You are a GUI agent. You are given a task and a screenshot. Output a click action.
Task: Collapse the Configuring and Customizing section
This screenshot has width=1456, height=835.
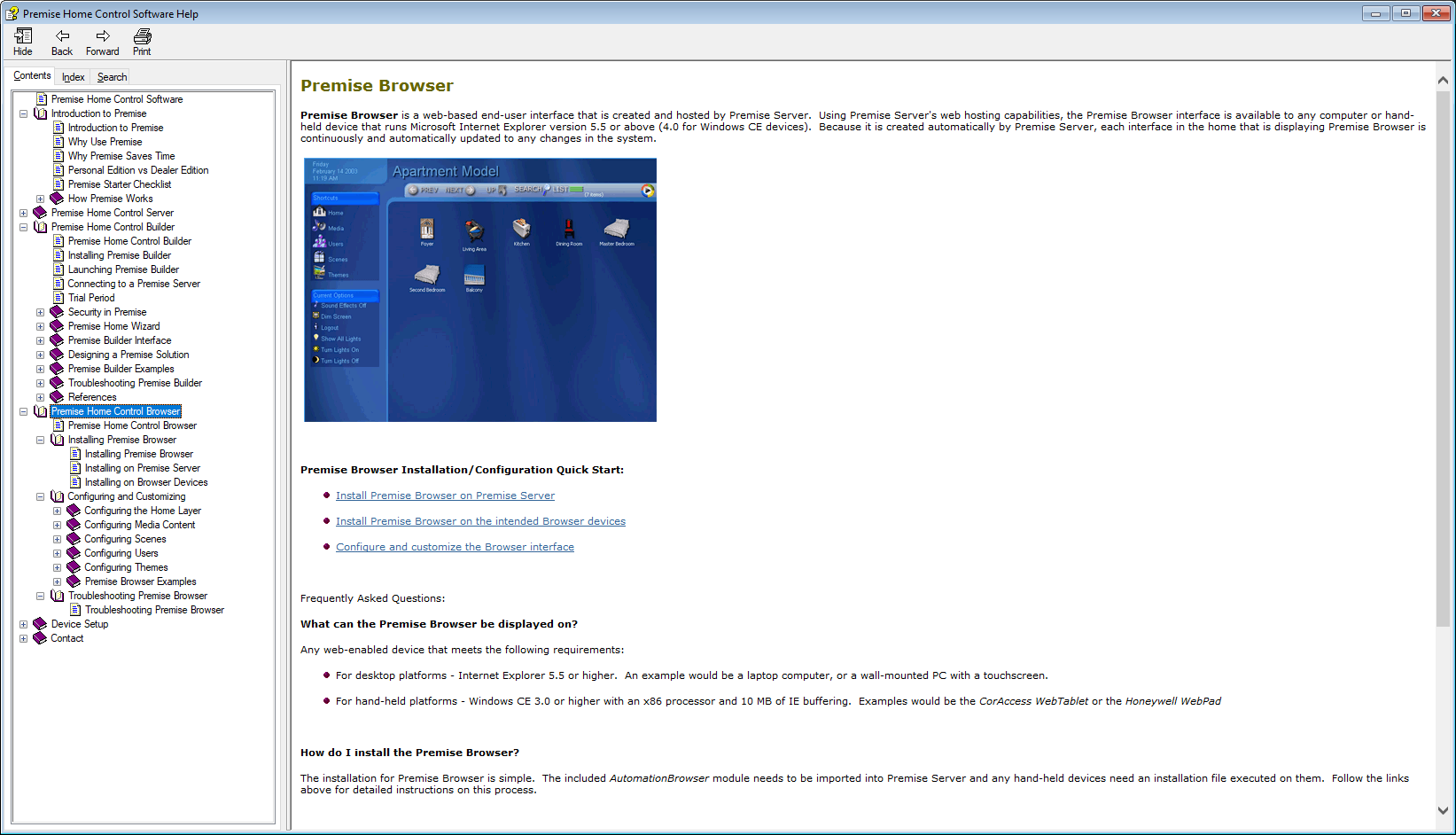point(40,496)
